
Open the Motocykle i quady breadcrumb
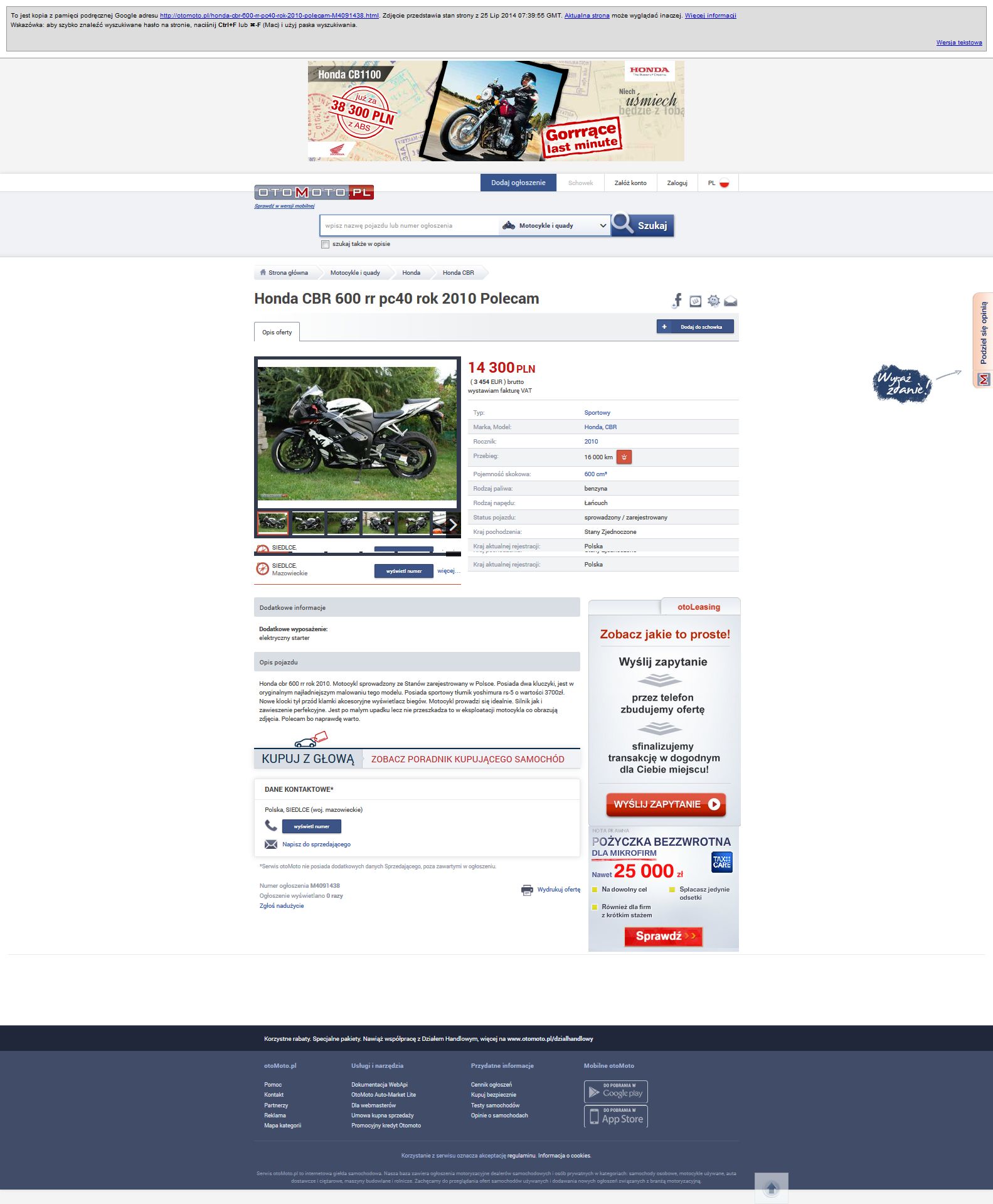355,273
